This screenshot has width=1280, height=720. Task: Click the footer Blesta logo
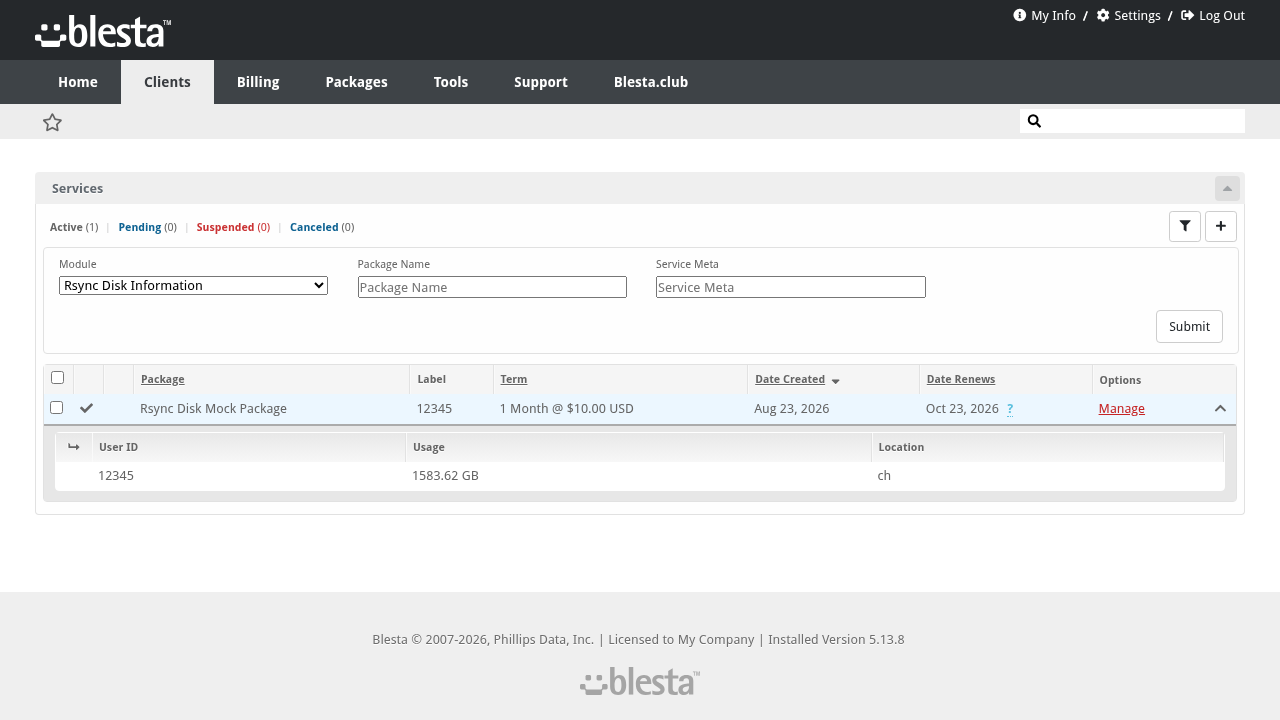click(x=640, y=682)
